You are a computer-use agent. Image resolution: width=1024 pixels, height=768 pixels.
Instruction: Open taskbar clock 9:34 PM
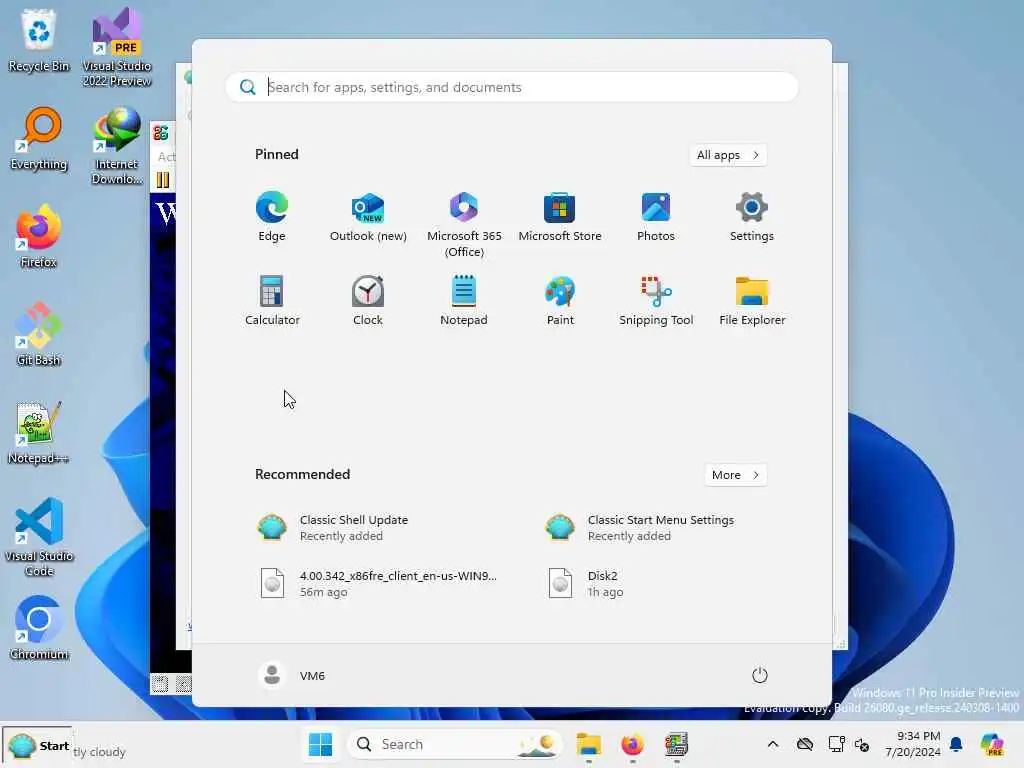pyautogui.click(x=912, y=744)
